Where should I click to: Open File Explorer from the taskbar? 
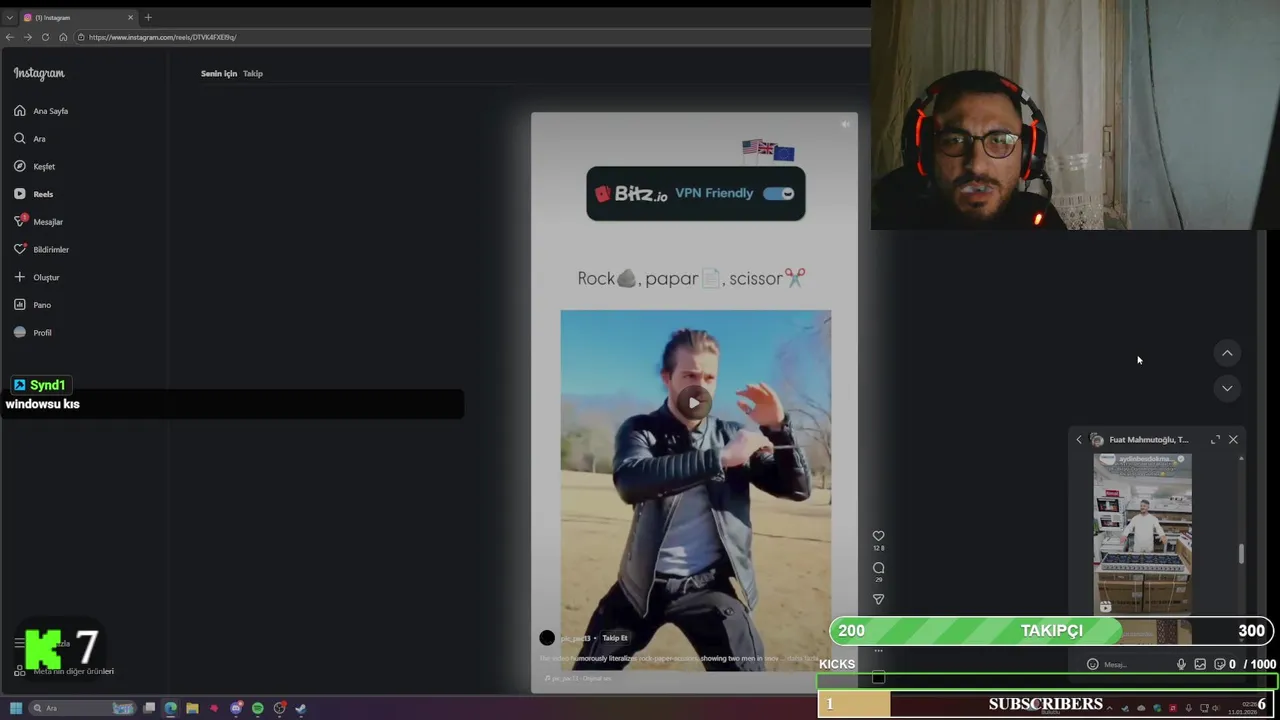click(x=192, y=708)
